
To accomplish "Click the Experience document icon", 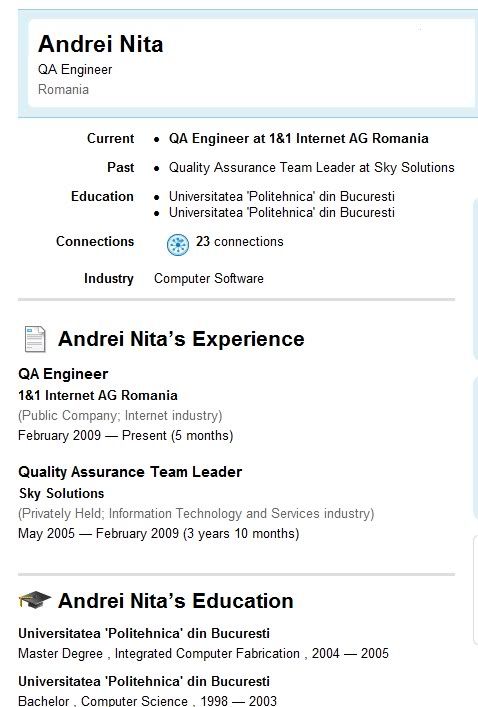I will [x=35, y=339].
